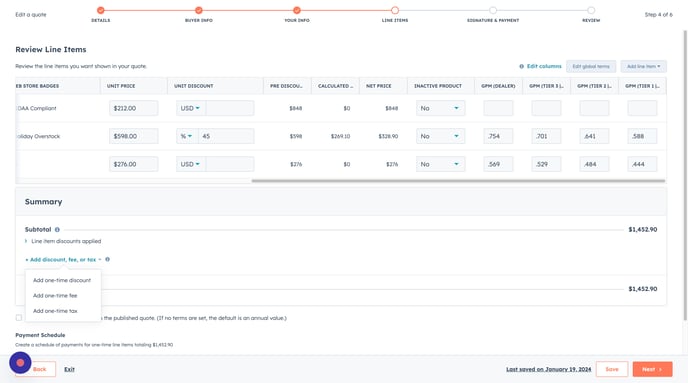Click the Back button
Screen dimensions: 688x383
point(39,369)
